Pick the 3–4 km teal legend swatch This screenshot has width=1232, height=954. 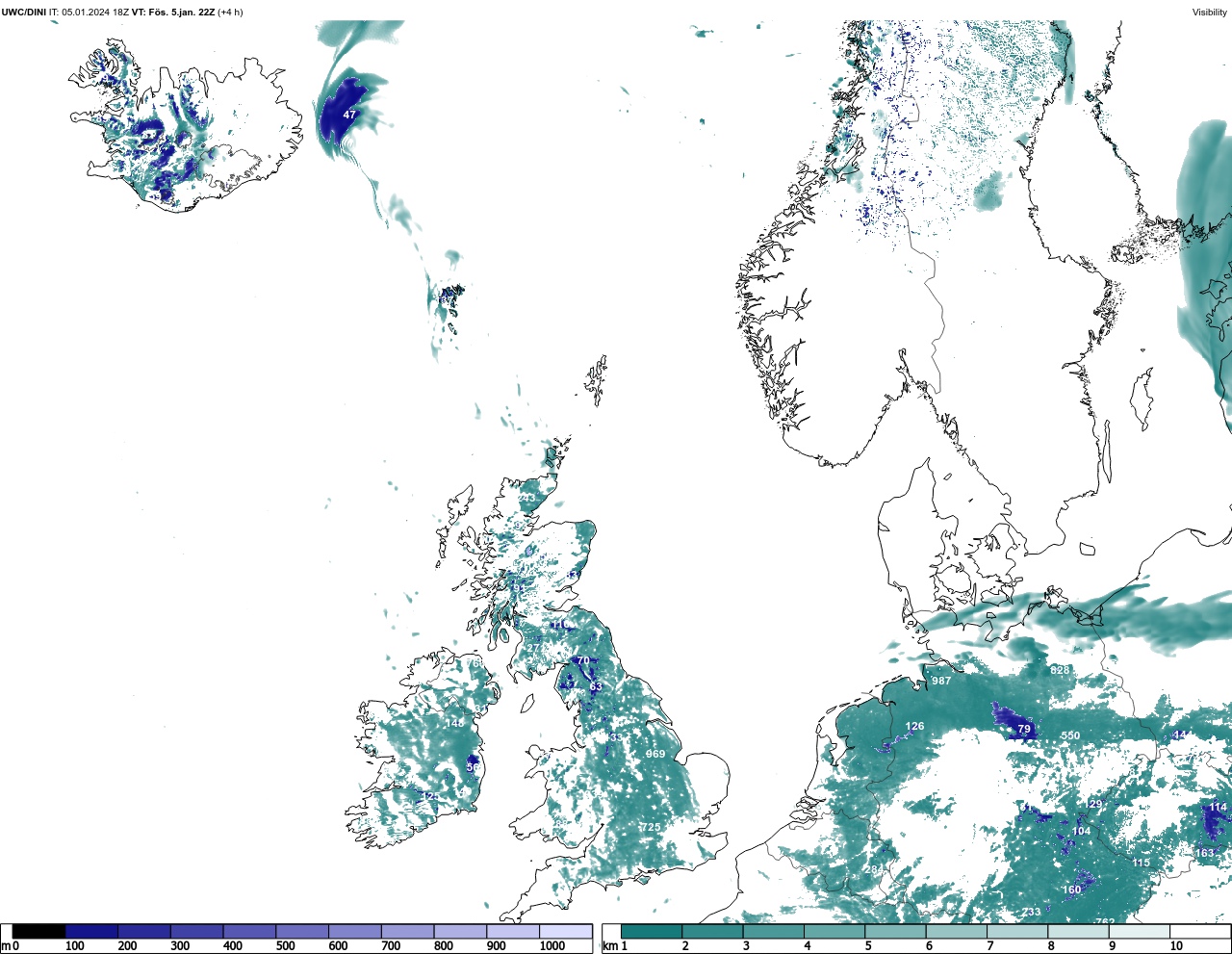[x=773, y=931]
